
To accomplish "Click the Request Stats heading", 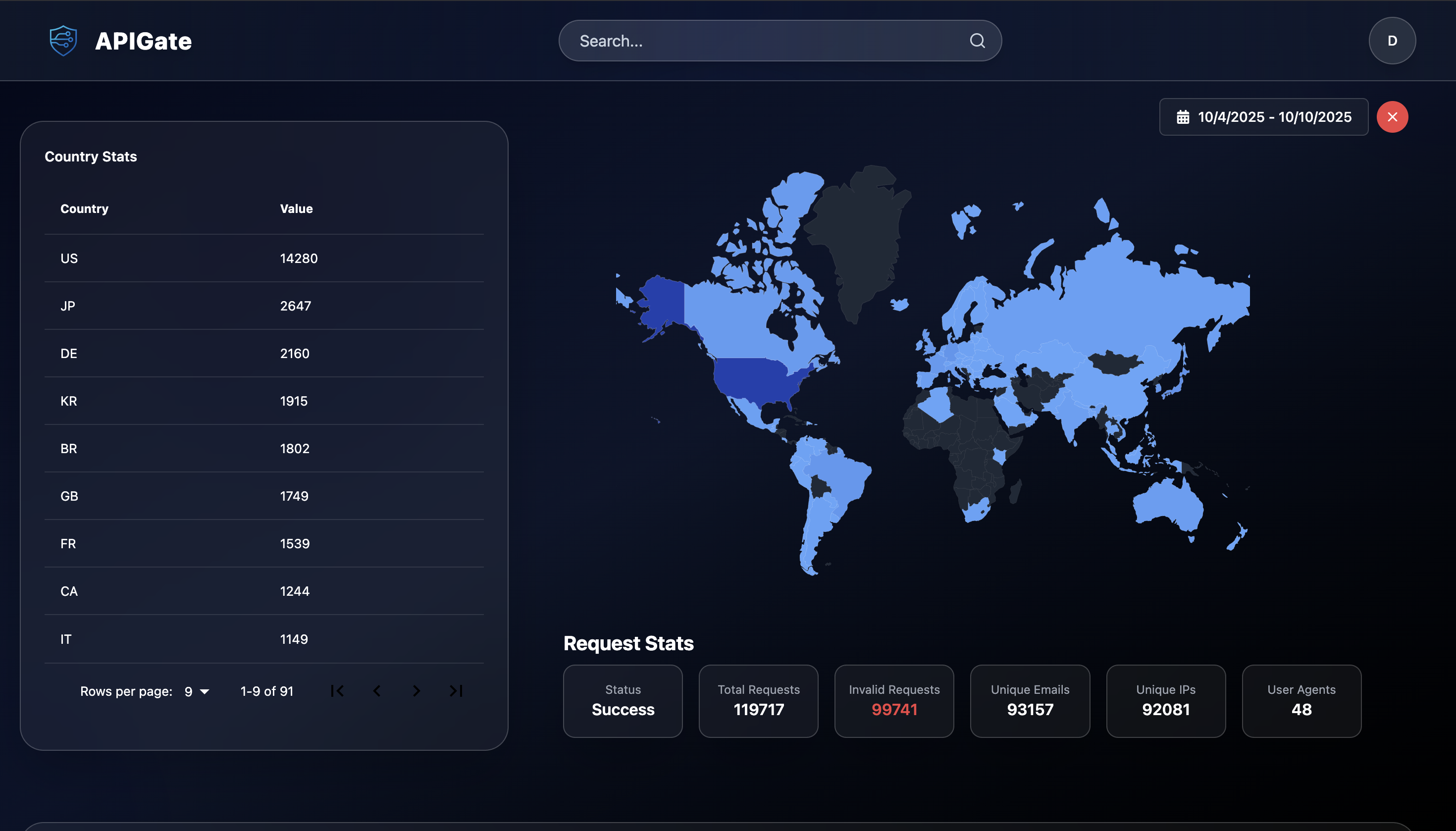I will point(628,643).
